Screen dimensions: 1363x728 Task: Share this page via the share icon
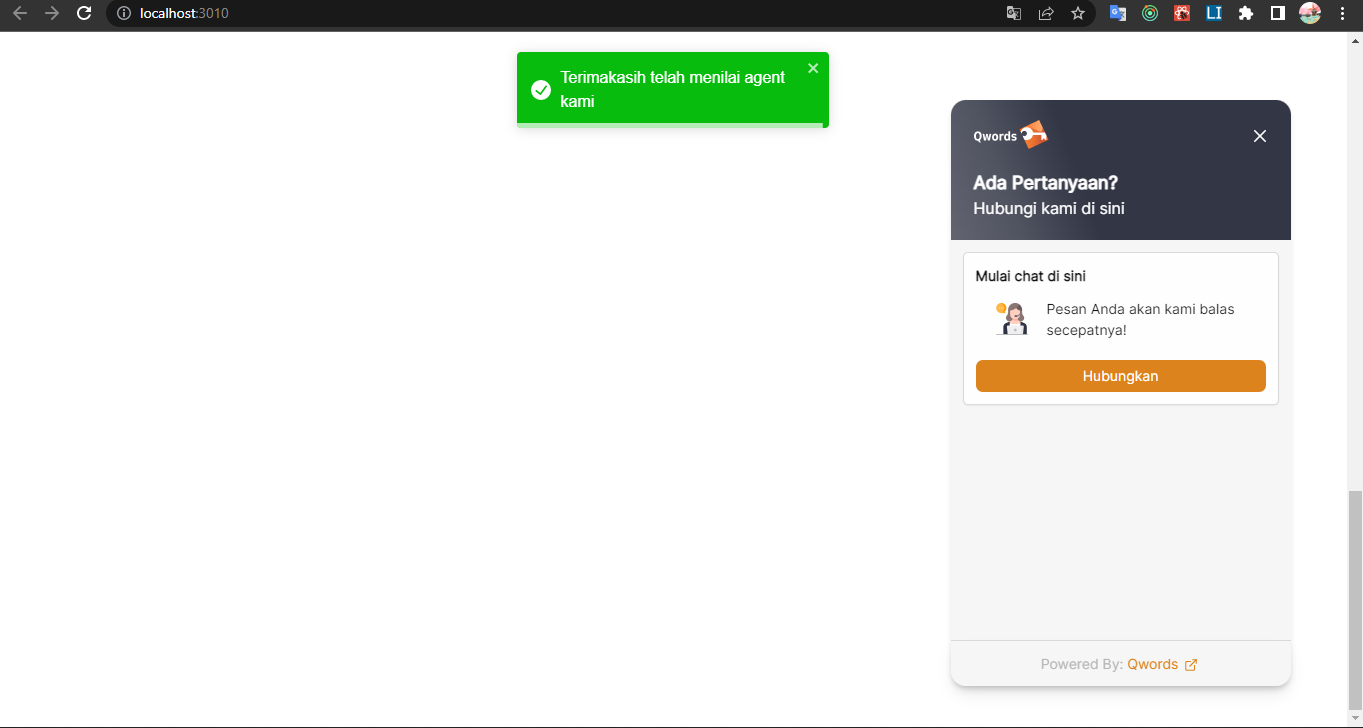[1046, 13]
